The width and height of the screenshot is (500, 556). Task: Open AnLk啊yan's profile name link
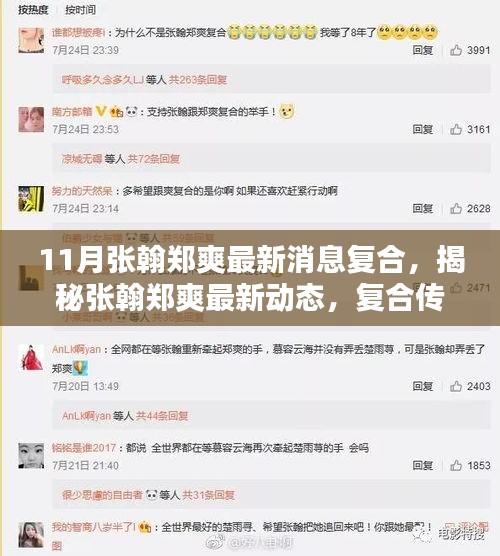tap(76, 349)
